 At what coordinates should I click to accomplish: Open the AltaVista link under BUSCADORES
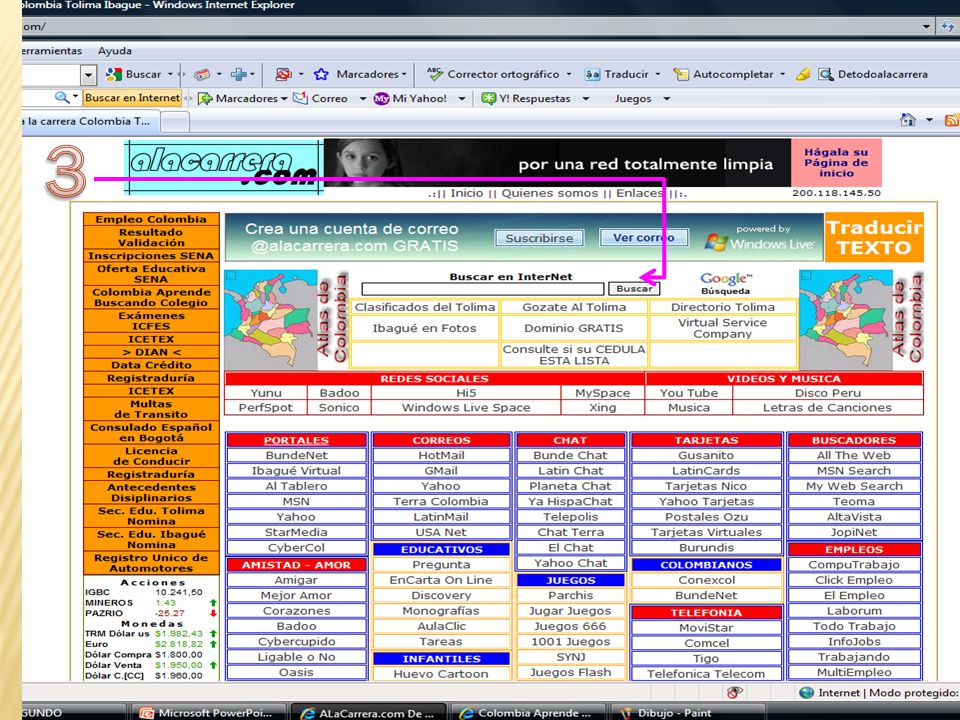coord(853,517)
